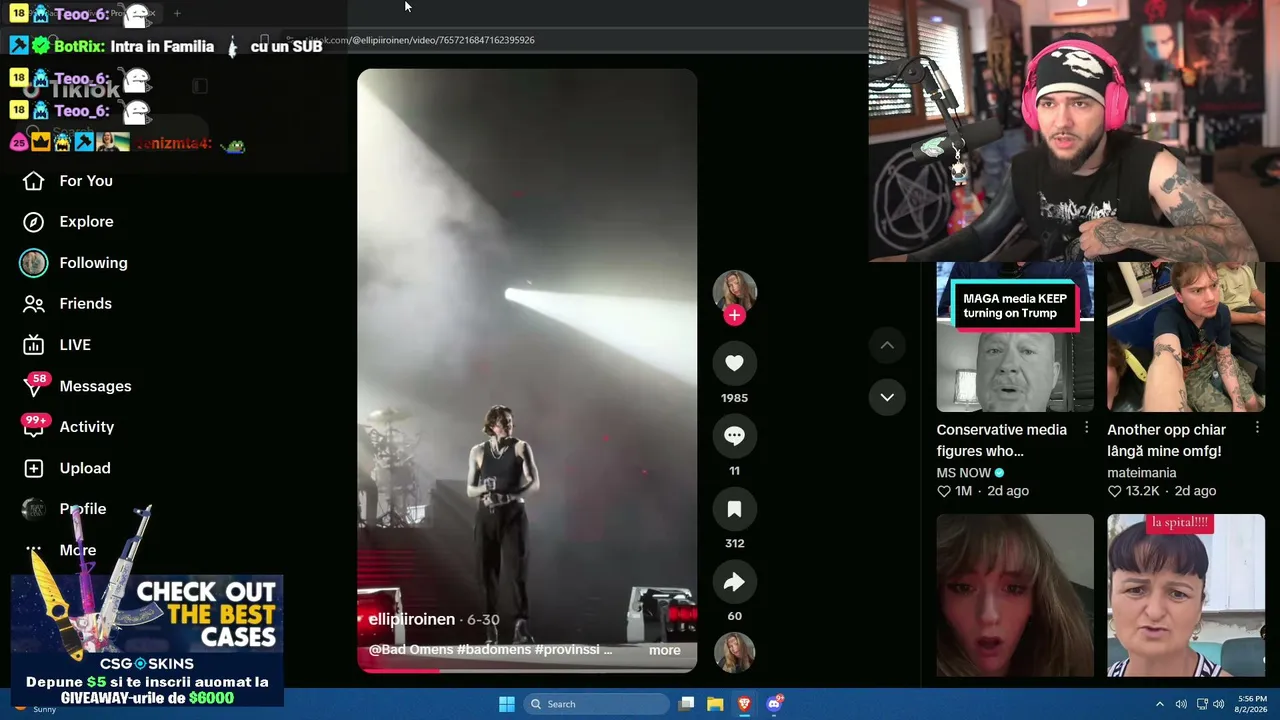Click the 'Conservative media figures who...' title

[x=1001, y=441]
